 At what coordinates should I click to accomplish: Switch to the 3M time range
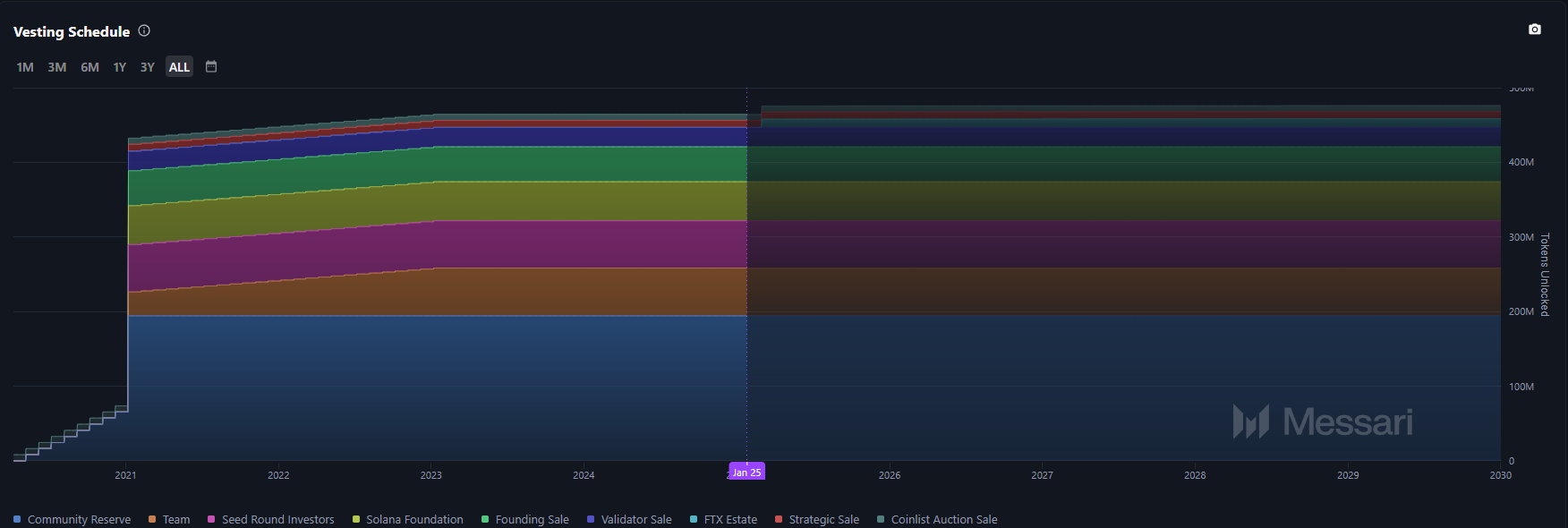point(57,67)
